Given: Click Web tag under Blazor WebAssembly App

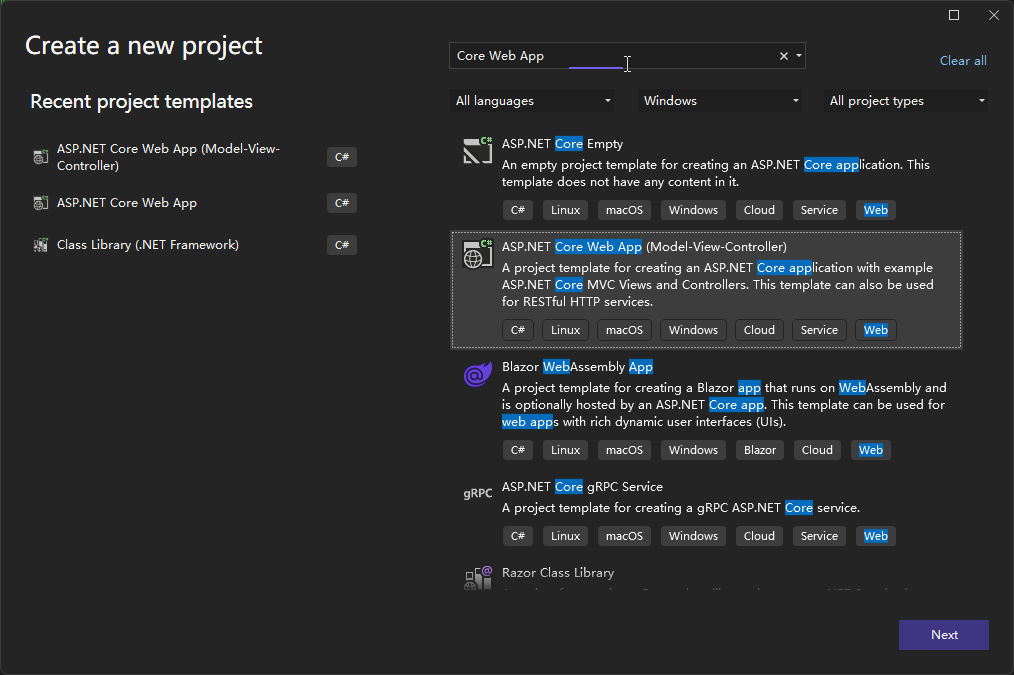Looking at the screenshot, I should [x=870, y=450].
